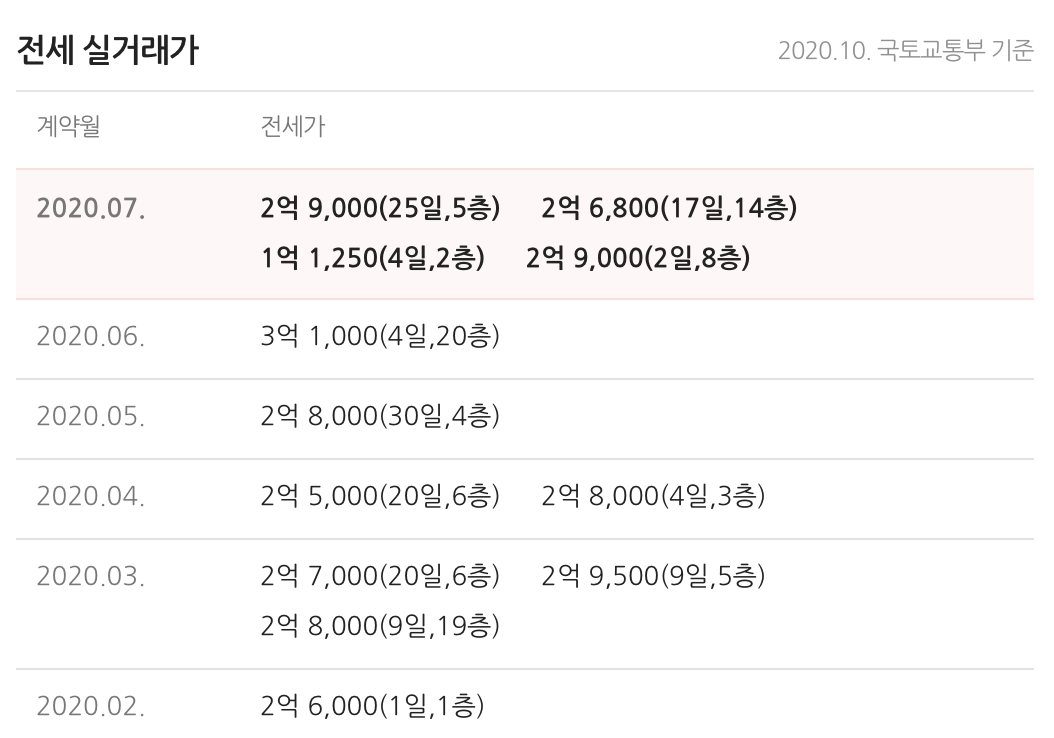Select the 2020.05. contract month
The width and height of the screenshot is (1054, 738).
click(90, 417)
